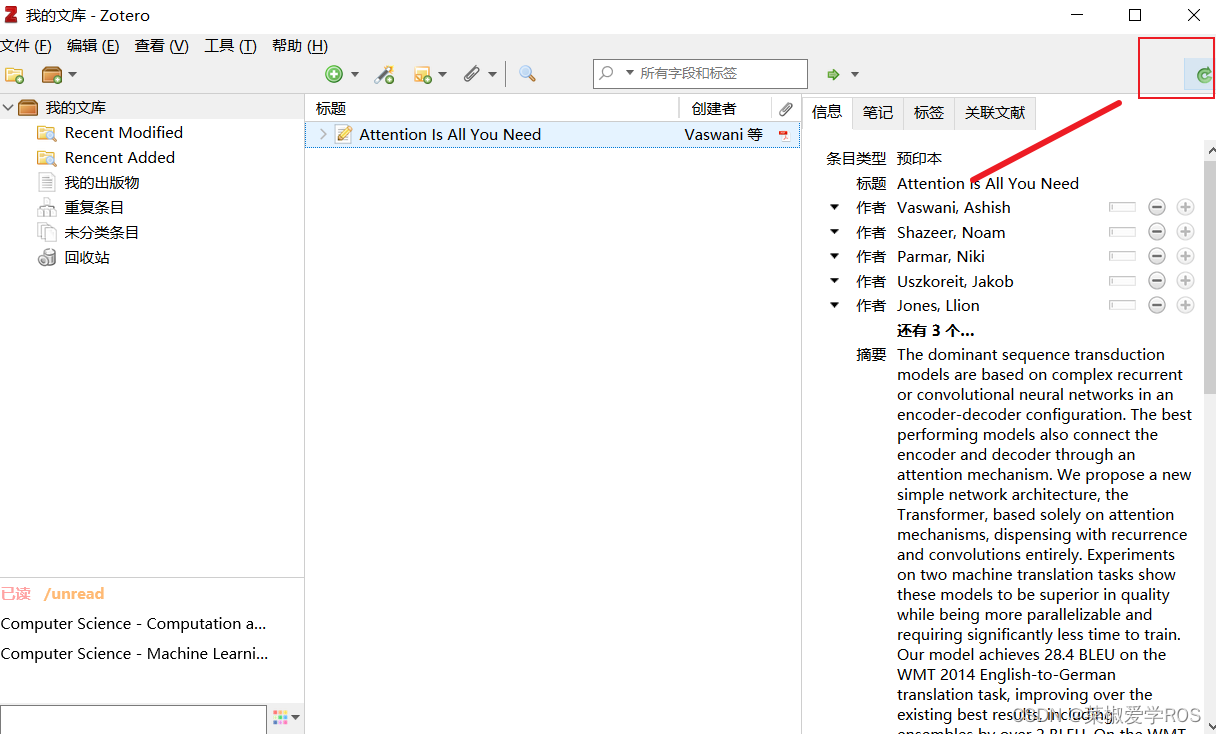1216x734 pixels.
Task: Open the 编辑 menu
Action: pos(93,46)
